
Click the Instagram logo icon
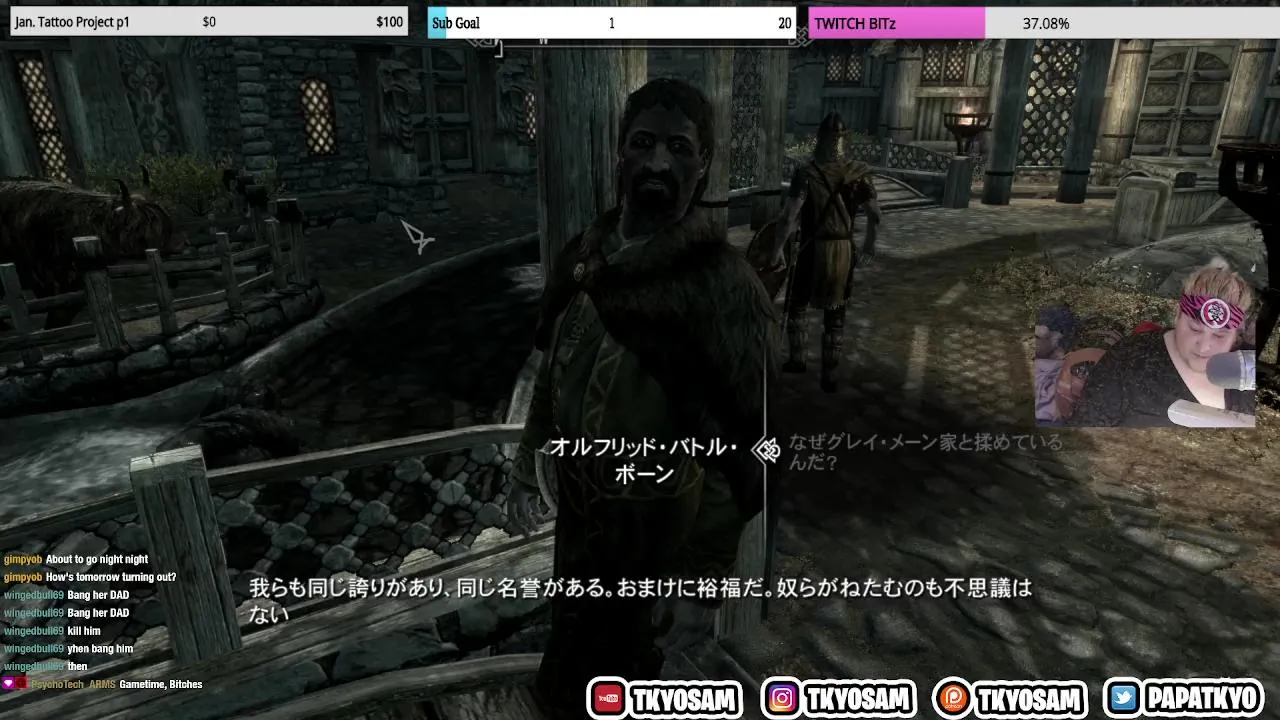click(x=782, y=698)
